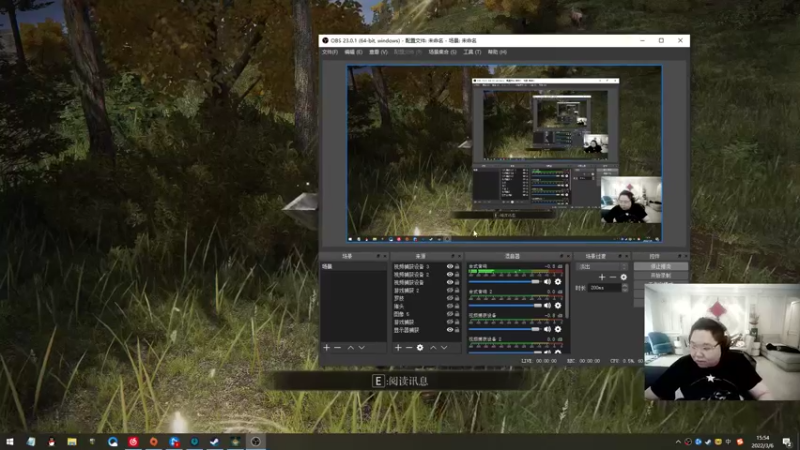Screen dimensions: 800x450
Task: Open the 查看(V) menu
Action: [x=378, y=52]
